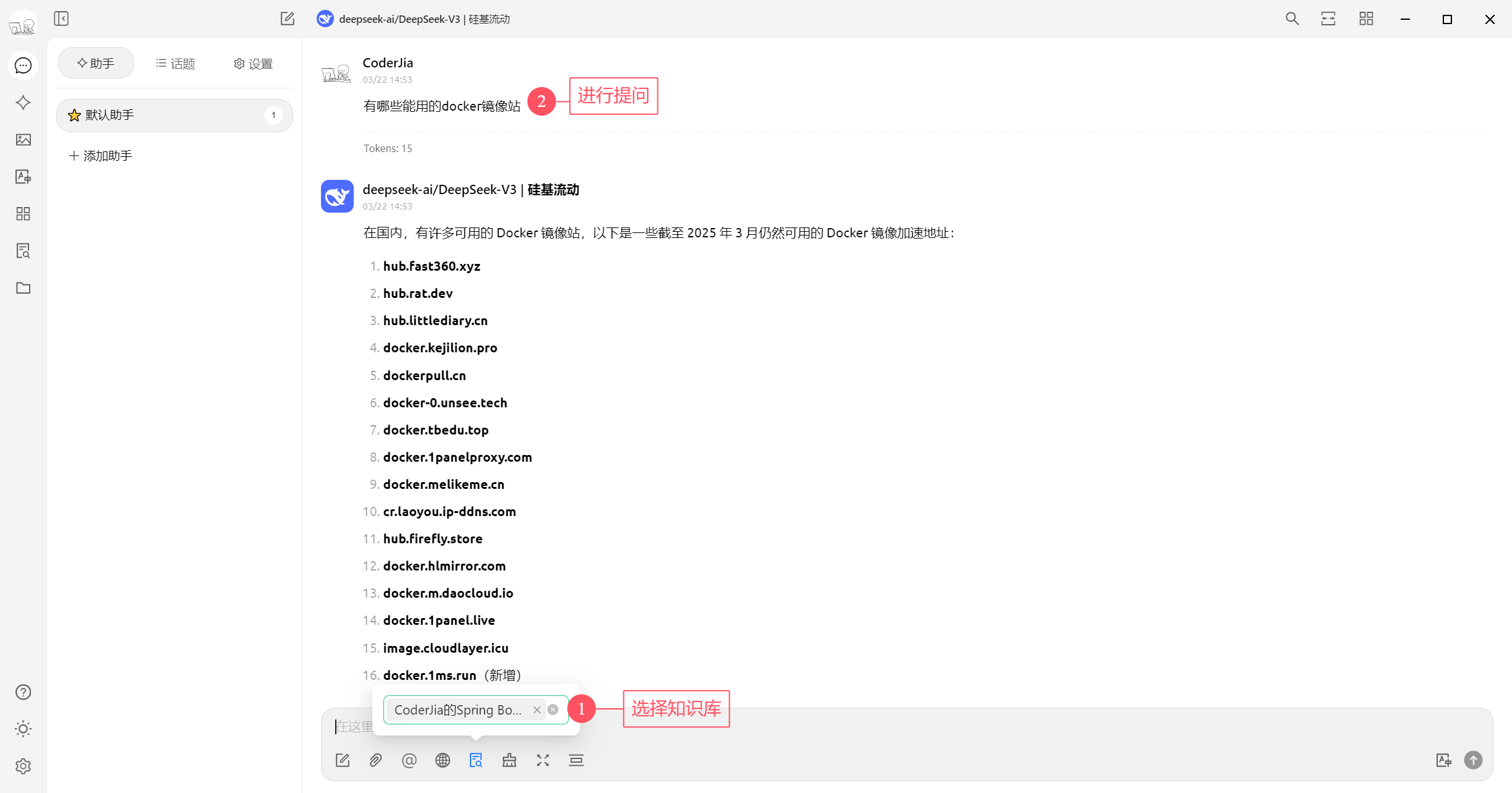Screen dimensions: 1512x793
Task: Click the CoderJia message avatar
Action: click(337, 72)
